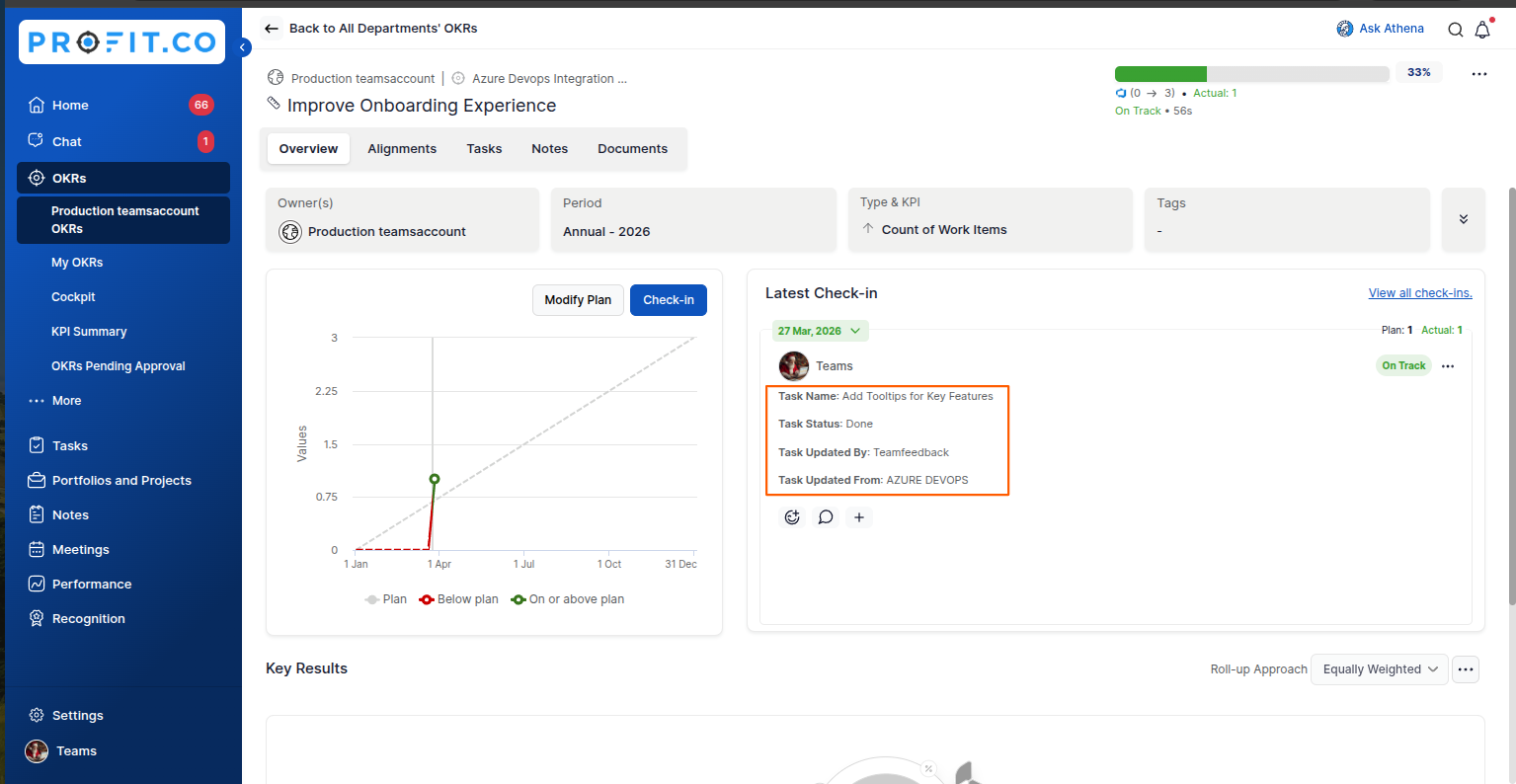Open comment on check-in

click(x=826, y=517)
